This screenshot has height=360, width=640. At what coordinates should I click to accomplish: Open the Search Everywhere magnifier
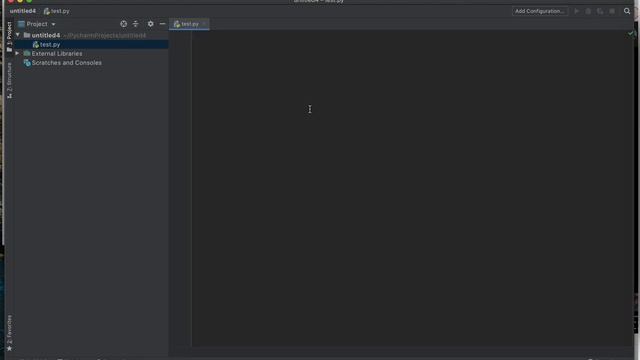(x=627, y=11)
